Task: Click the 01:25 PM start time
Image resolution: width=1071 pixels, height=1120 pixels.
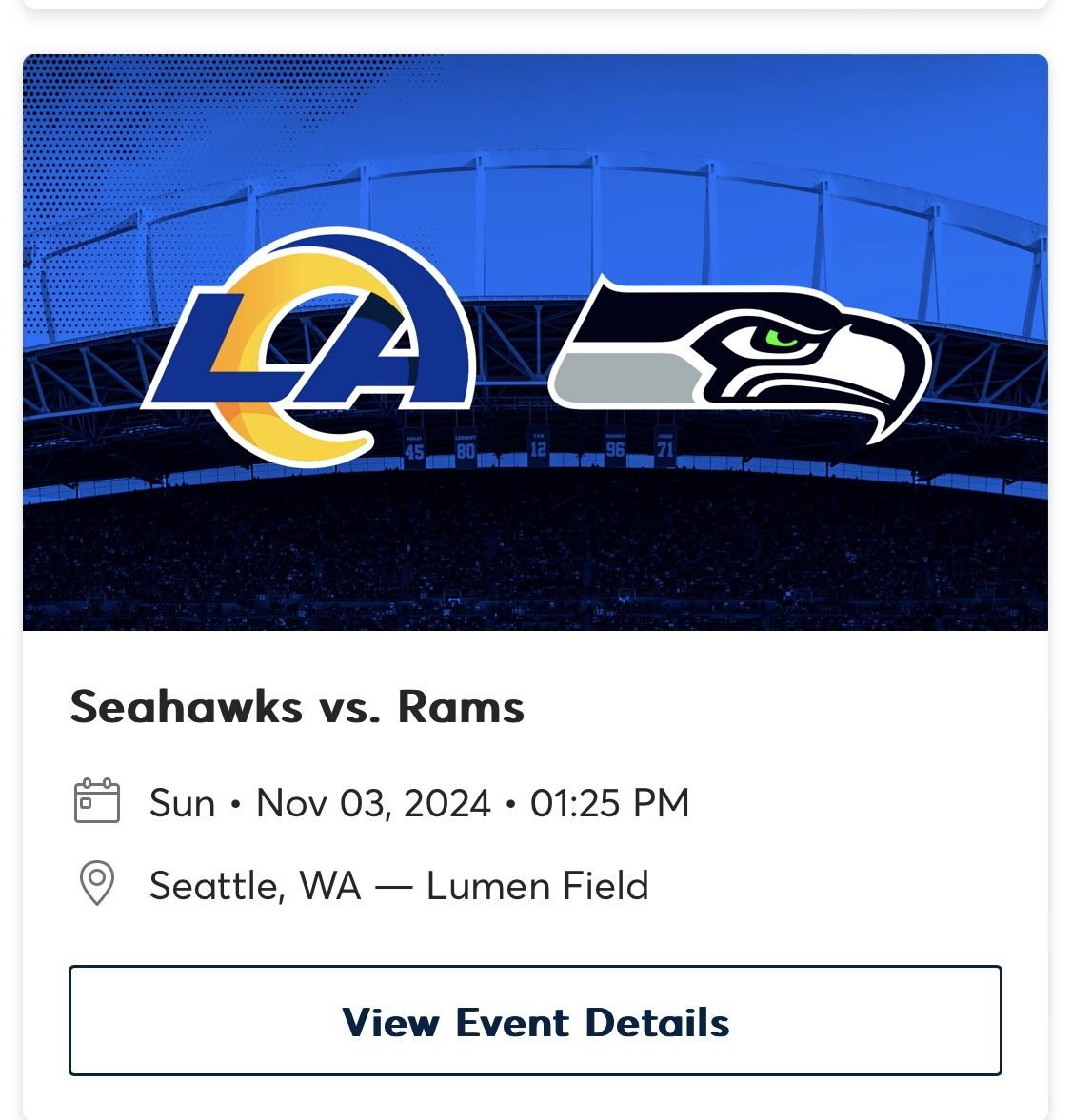Action: click(x=611, y=802)
